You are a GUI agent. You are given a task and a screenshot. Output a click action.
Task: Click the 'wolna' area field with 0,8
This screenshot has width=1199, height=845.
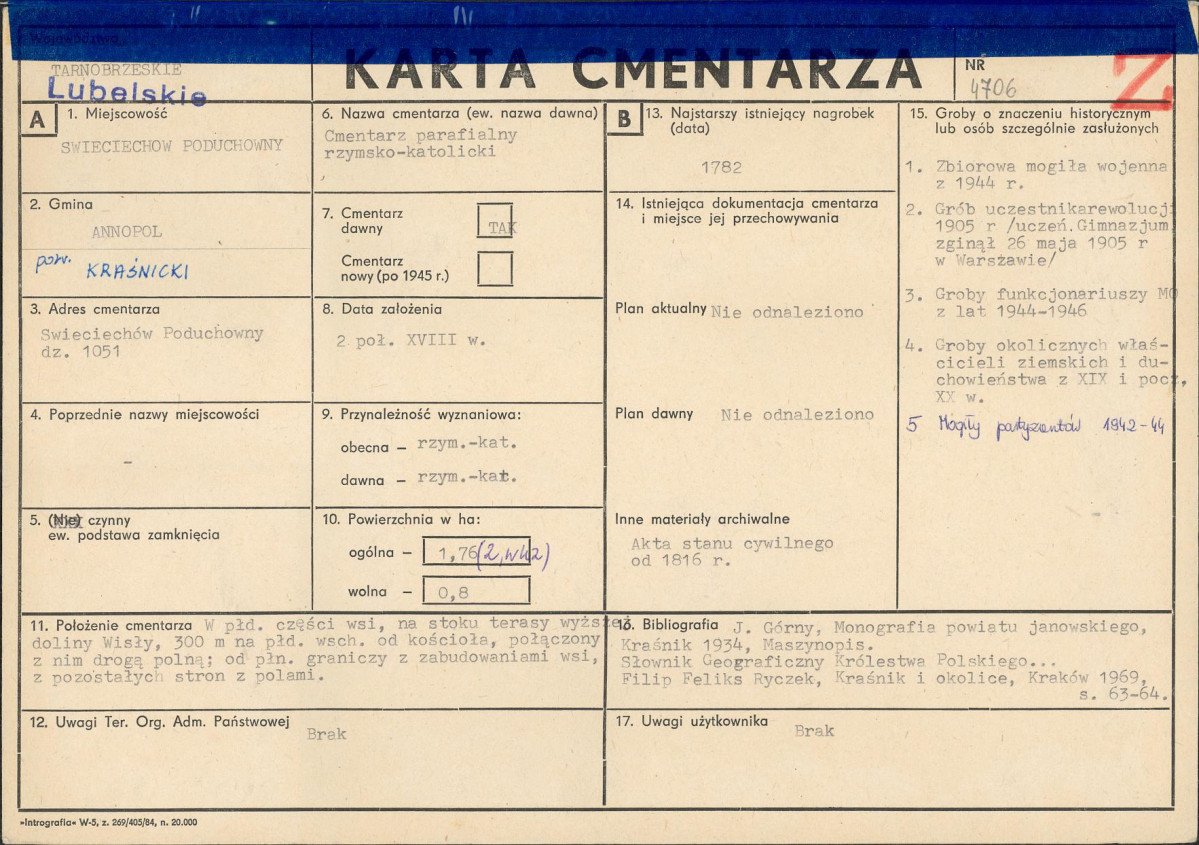pyautogui.click(x=476, y=591)
